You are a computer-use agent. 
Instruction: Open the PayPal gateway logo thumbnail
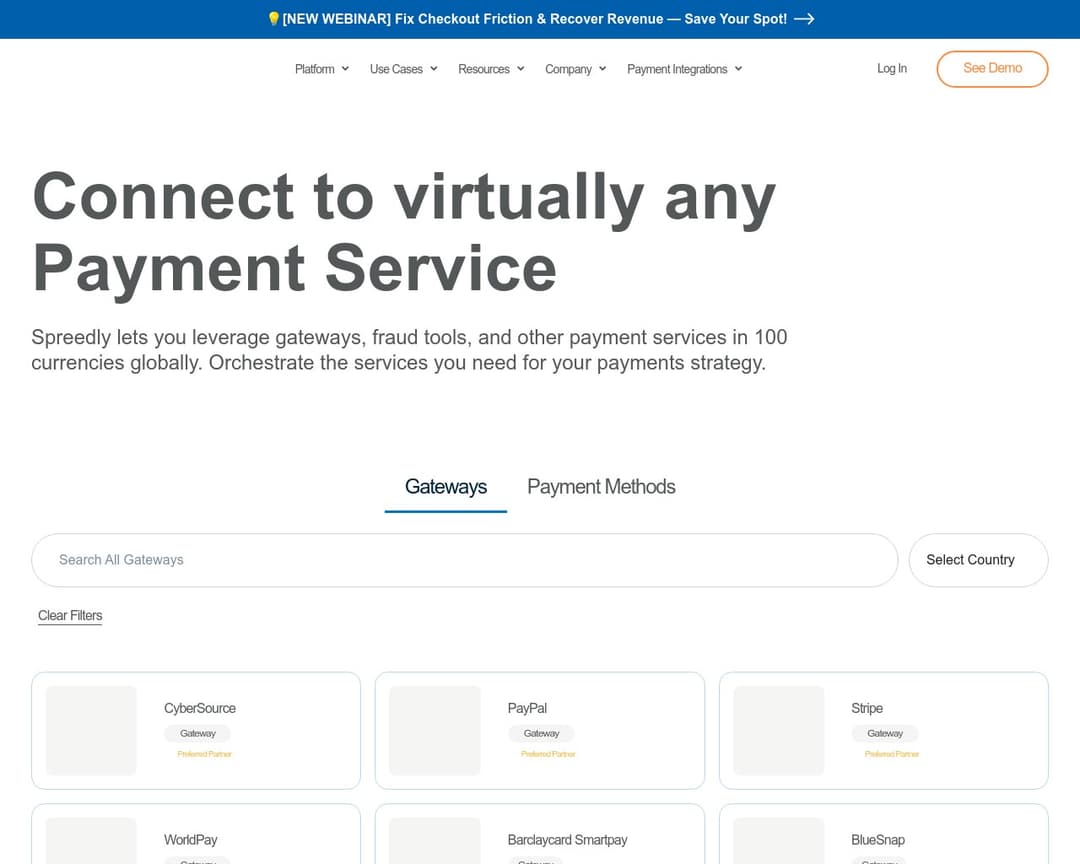point(435,730)
